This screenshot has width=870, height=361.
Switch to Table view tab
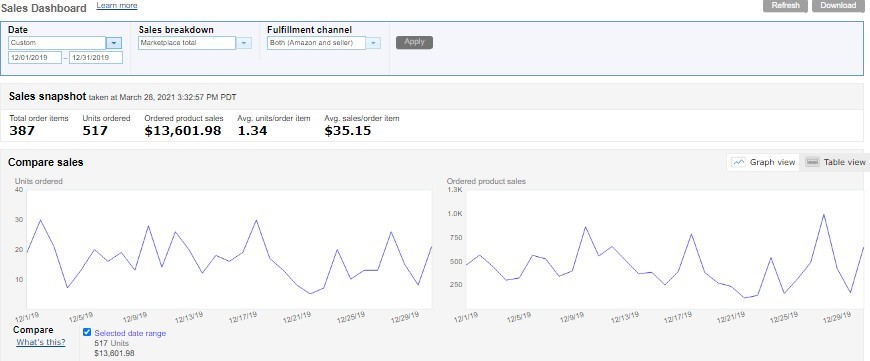click(835, 162)
